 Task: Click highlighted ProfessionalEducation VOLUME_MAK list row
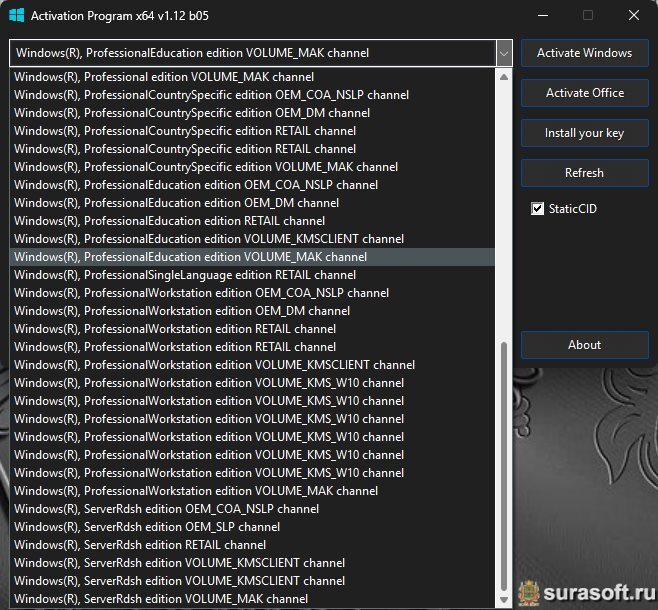coord(252,257)
